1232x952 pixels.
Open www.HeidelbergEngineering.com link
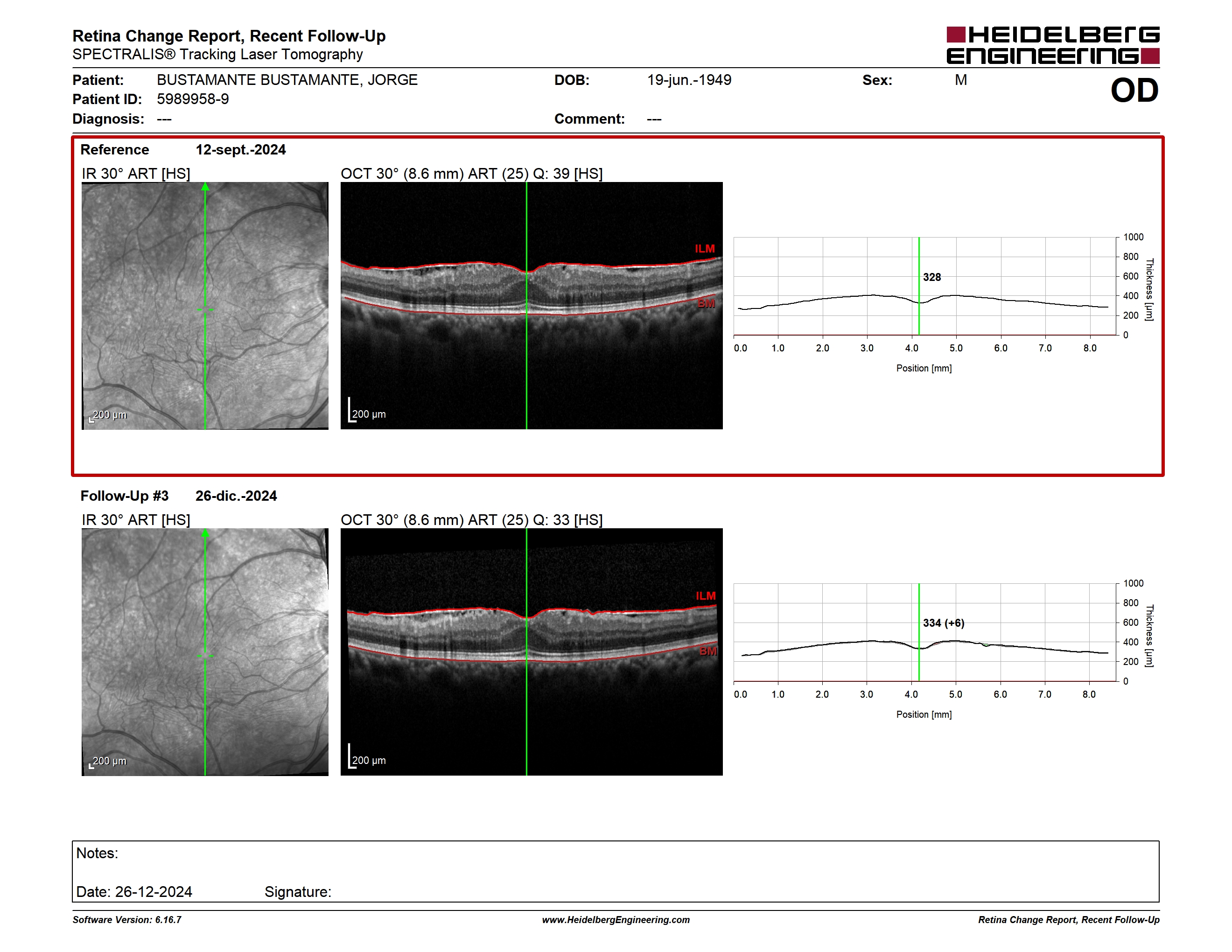click(x=616, y=920)
